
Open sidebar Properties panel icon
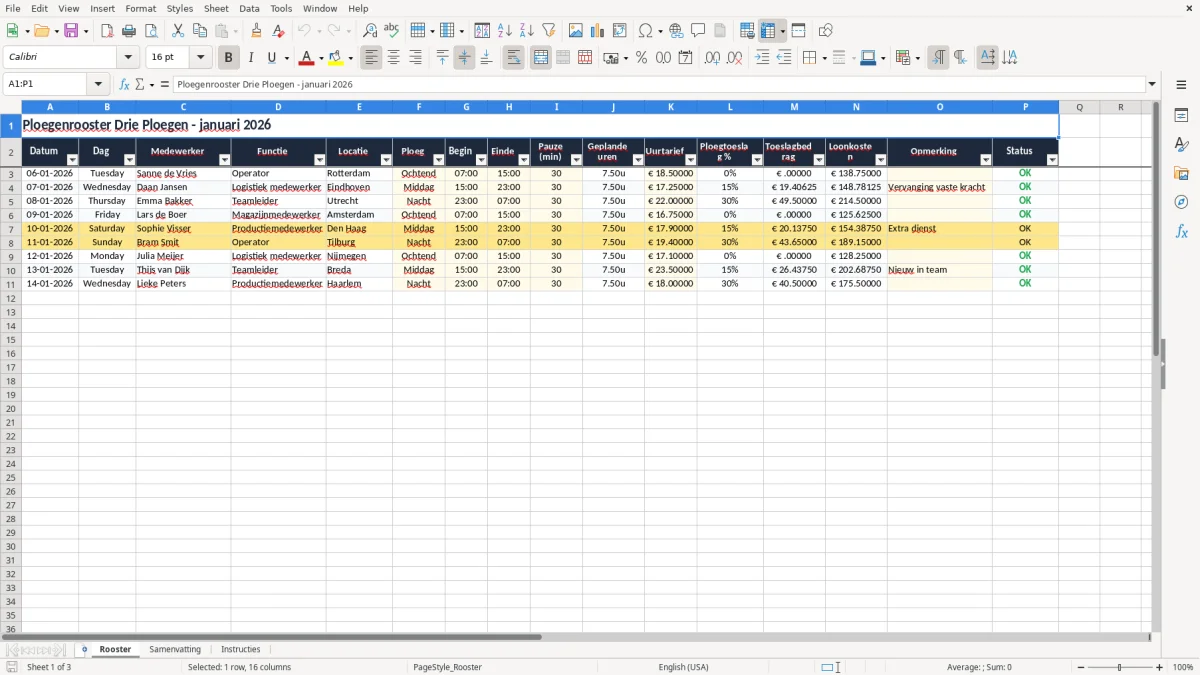point(1181,116)
